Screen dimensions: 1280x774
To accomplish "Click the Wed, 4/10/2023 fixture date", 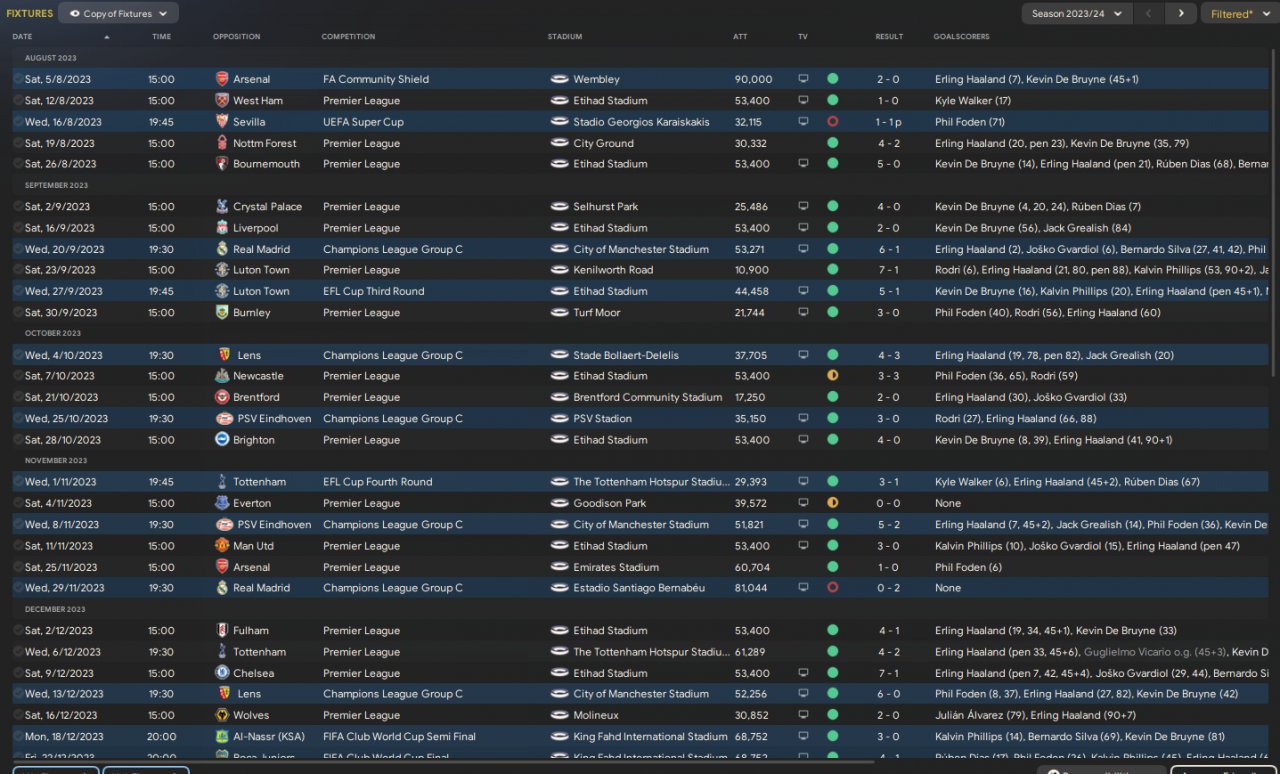I will [64, 355].
